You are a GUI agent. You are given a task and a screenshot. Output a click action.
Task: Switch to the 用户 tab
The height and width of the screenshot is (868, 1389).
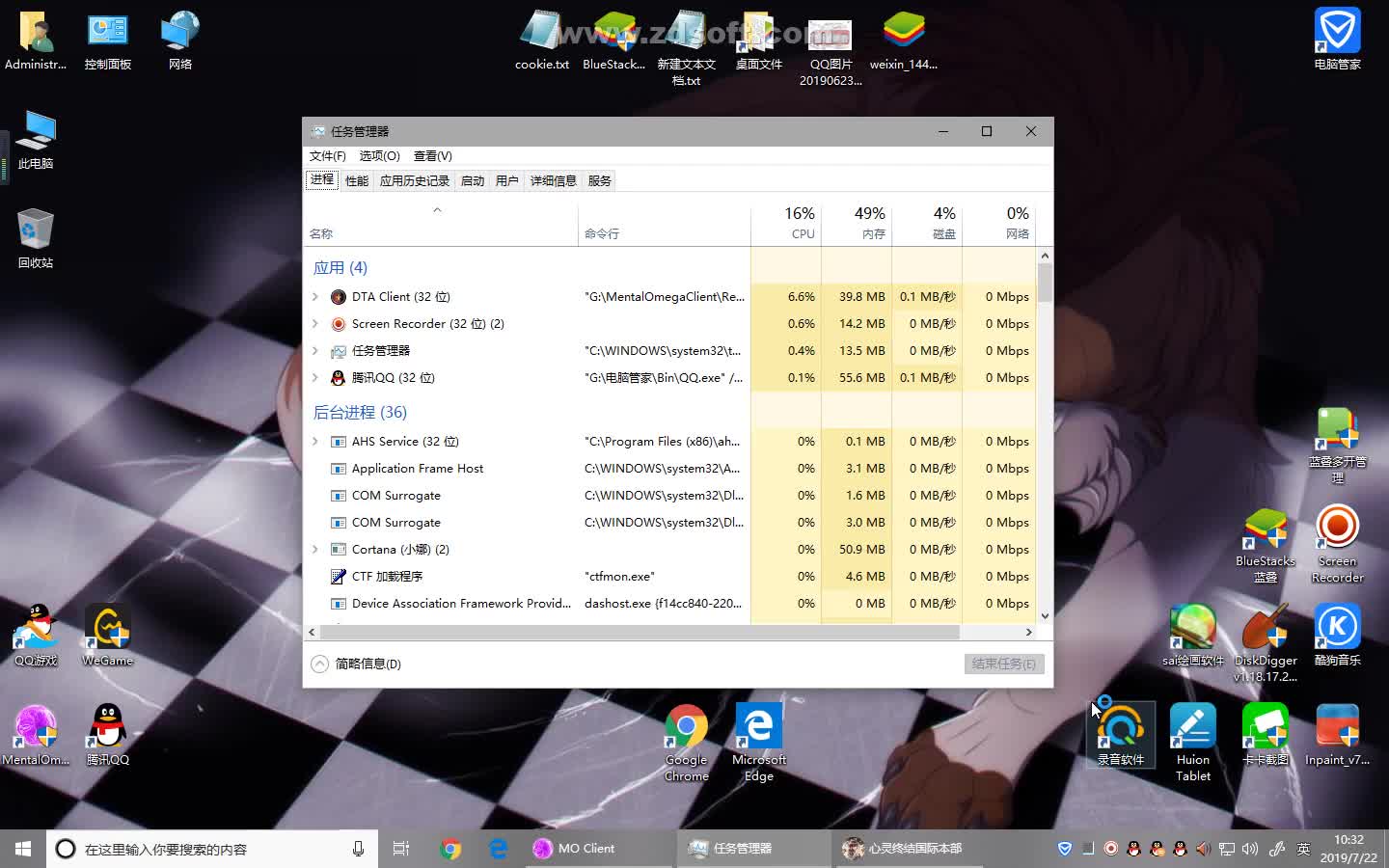tap(507, 180)
